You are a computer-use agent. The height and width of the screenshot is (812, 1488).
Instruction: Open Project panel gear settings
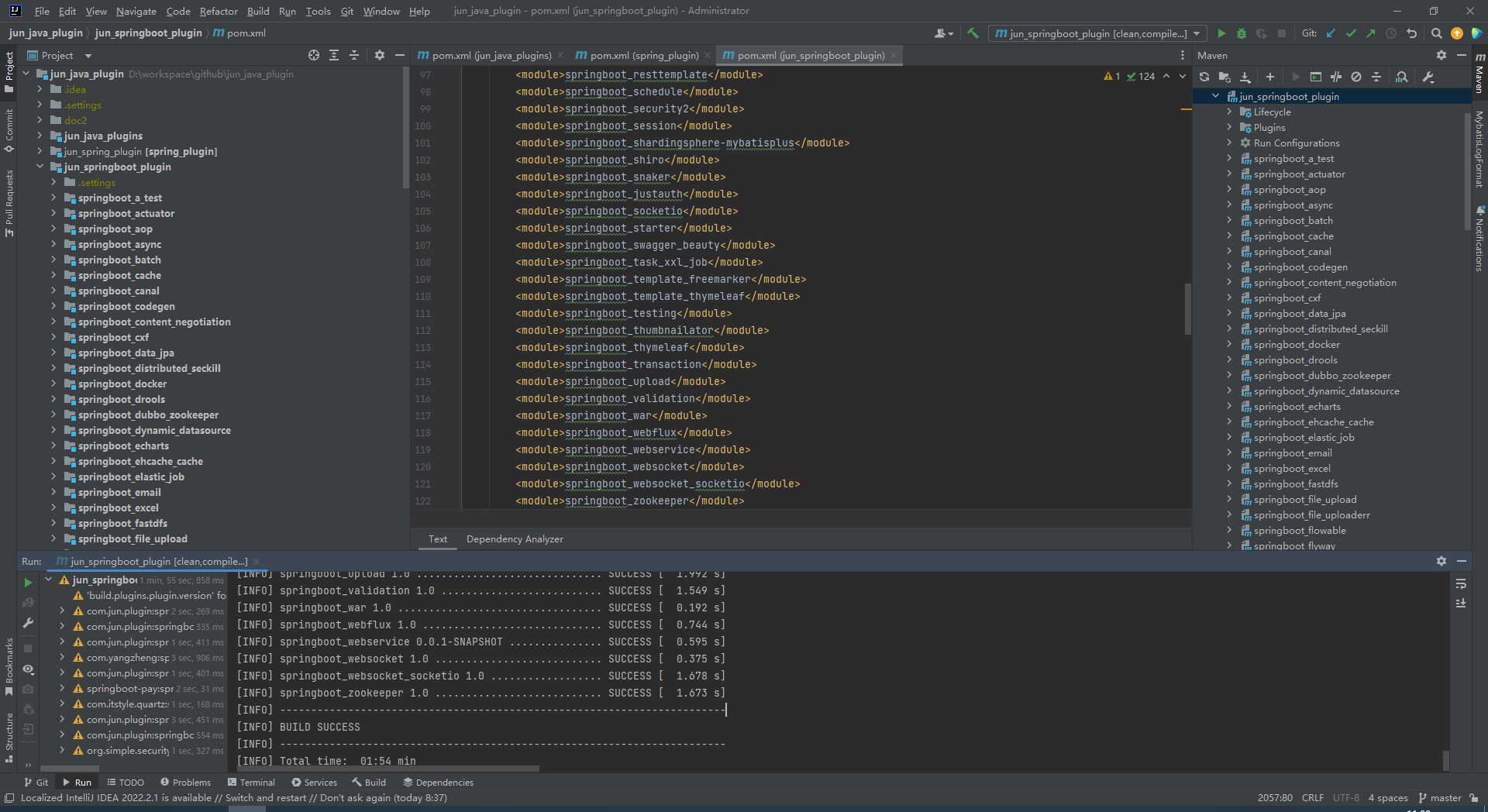point(379,55)
